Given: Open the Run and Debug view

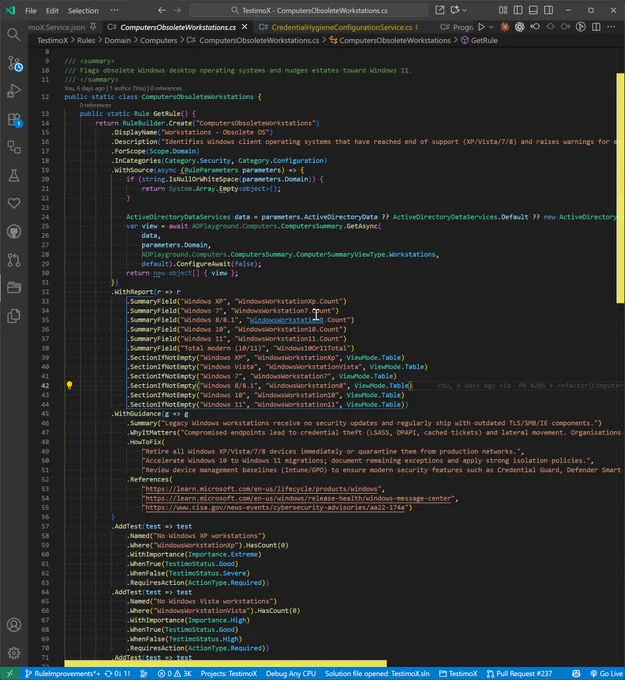Looking at the screenshot, I should (14, 91).
